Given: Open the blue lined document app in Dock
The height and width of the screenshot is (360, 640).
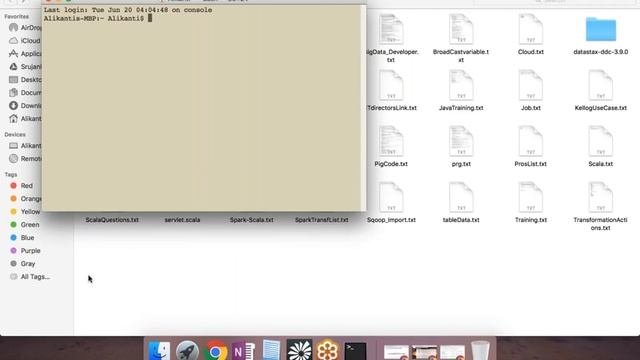Looking at the screenshot, I should pyautogui.click(x=271, y=351).
